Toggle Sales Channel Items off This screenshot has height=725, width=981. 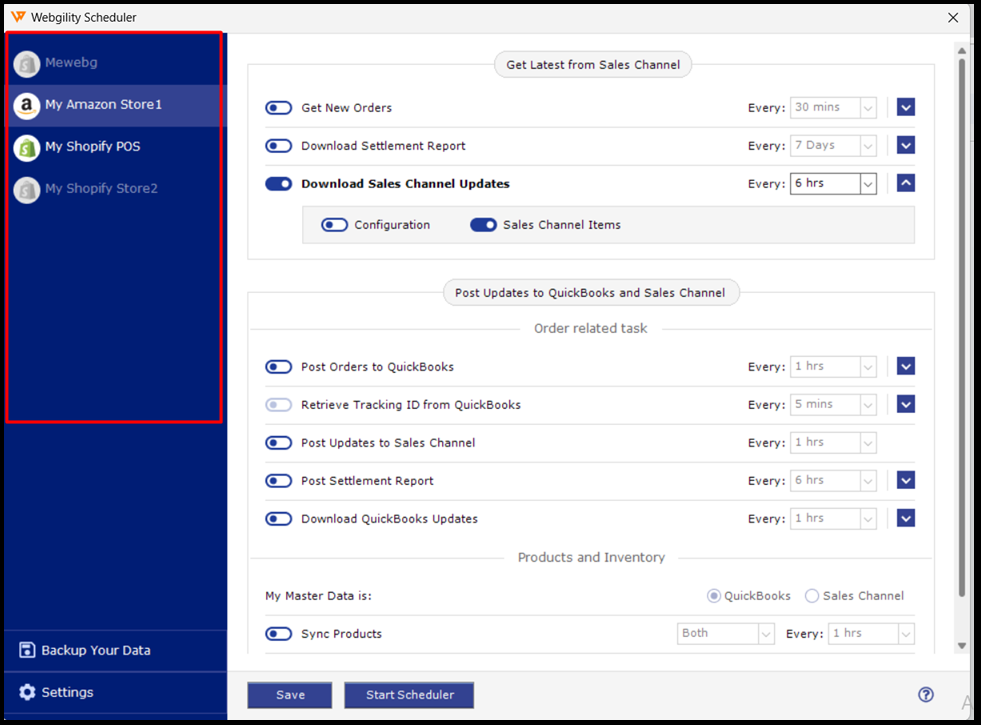pos(483,225)
